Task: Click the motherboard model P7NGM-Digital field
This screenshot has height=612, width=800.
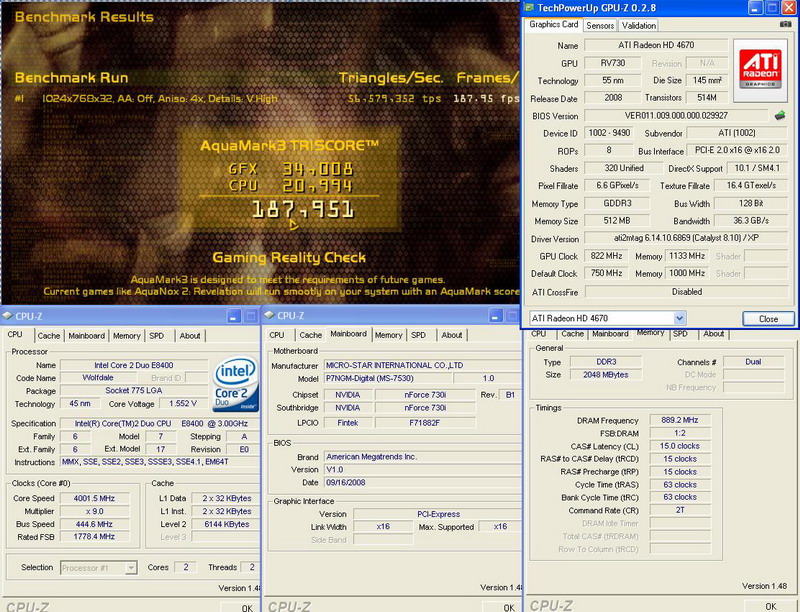Action: click(388, 378)
